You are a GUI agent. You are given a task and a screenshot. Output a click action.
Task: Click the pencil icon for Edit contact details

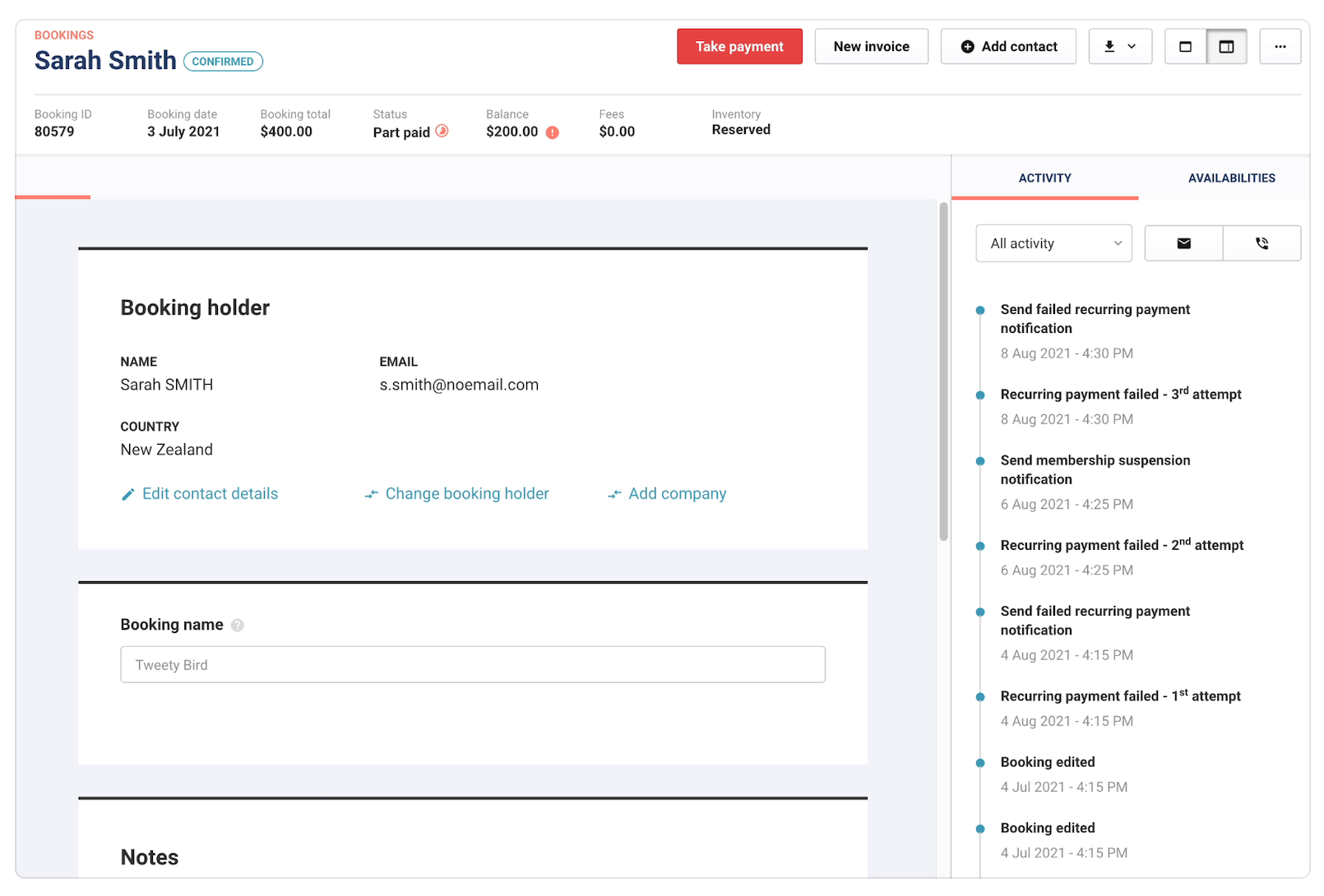coord(127,494)
